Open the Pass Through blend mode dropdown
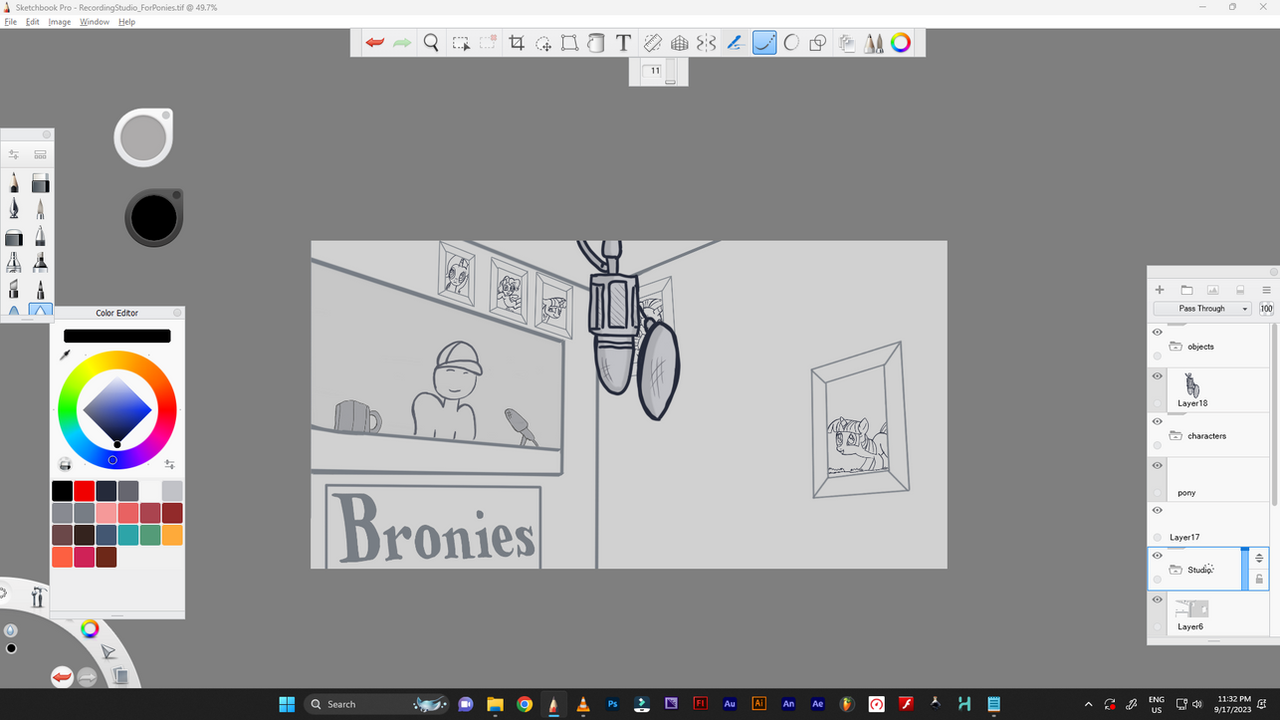 [1203, 309]
